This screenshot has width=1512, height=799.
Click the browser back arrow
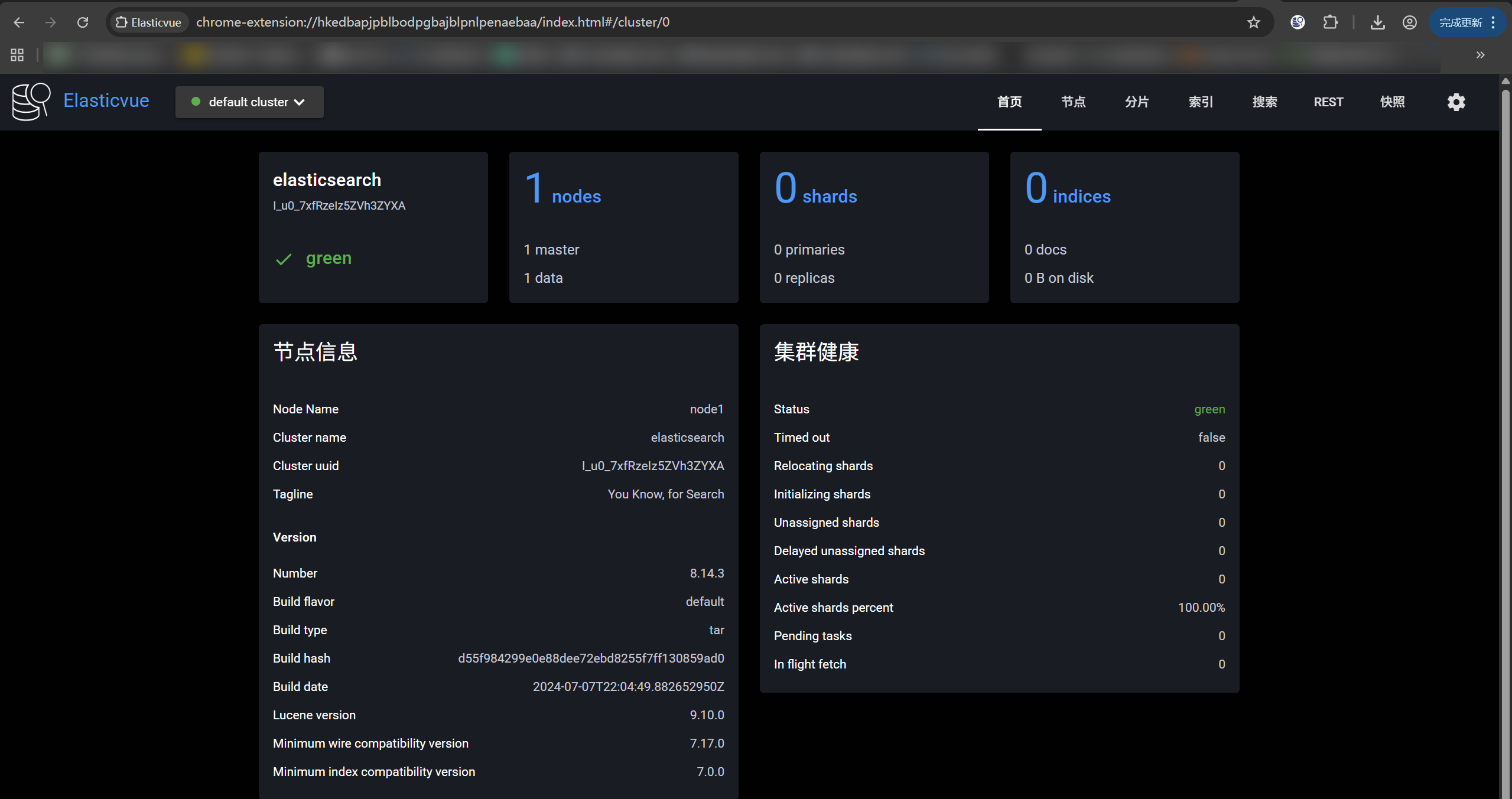[x=19, y=22]
